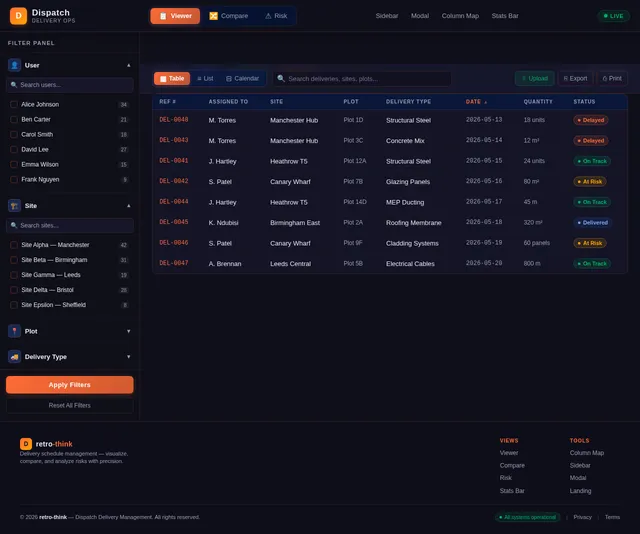This screenshot has width=640, height=534.
Task: Click the User filter person icon
Action: [x=14, y=65]
